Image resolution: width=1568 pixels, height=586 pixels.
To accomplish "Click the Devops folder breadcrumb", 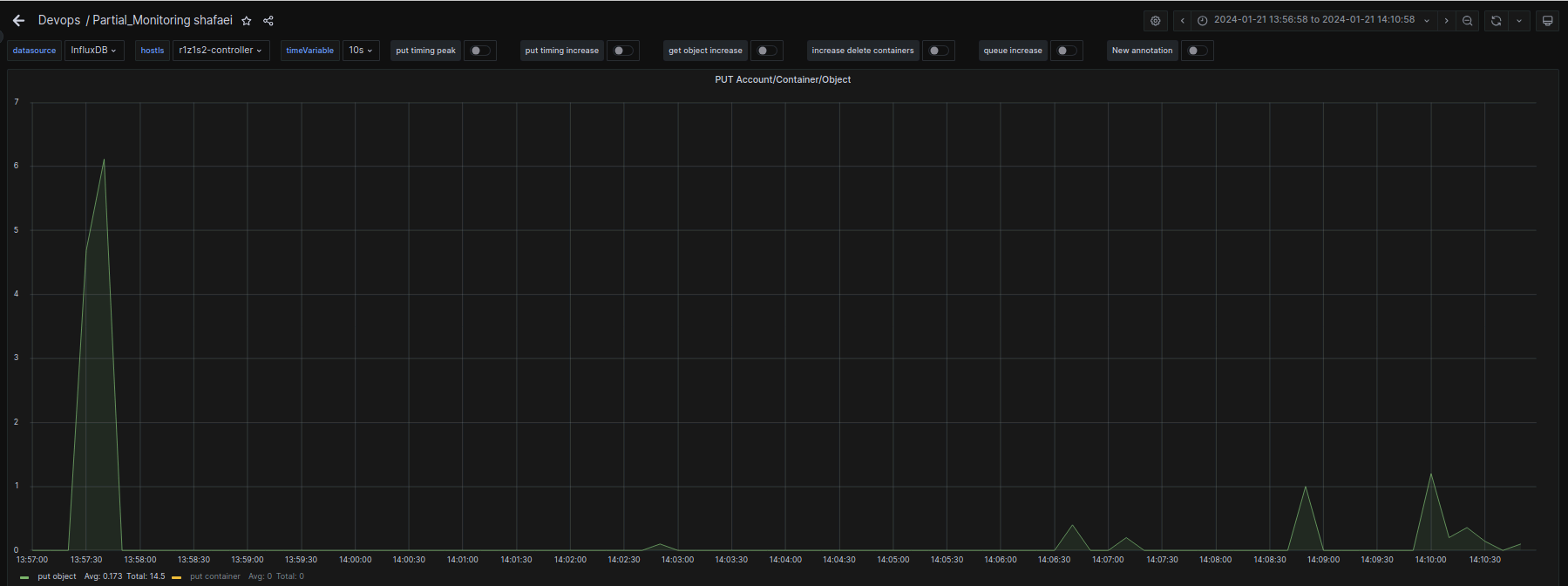I will [59, 20].
